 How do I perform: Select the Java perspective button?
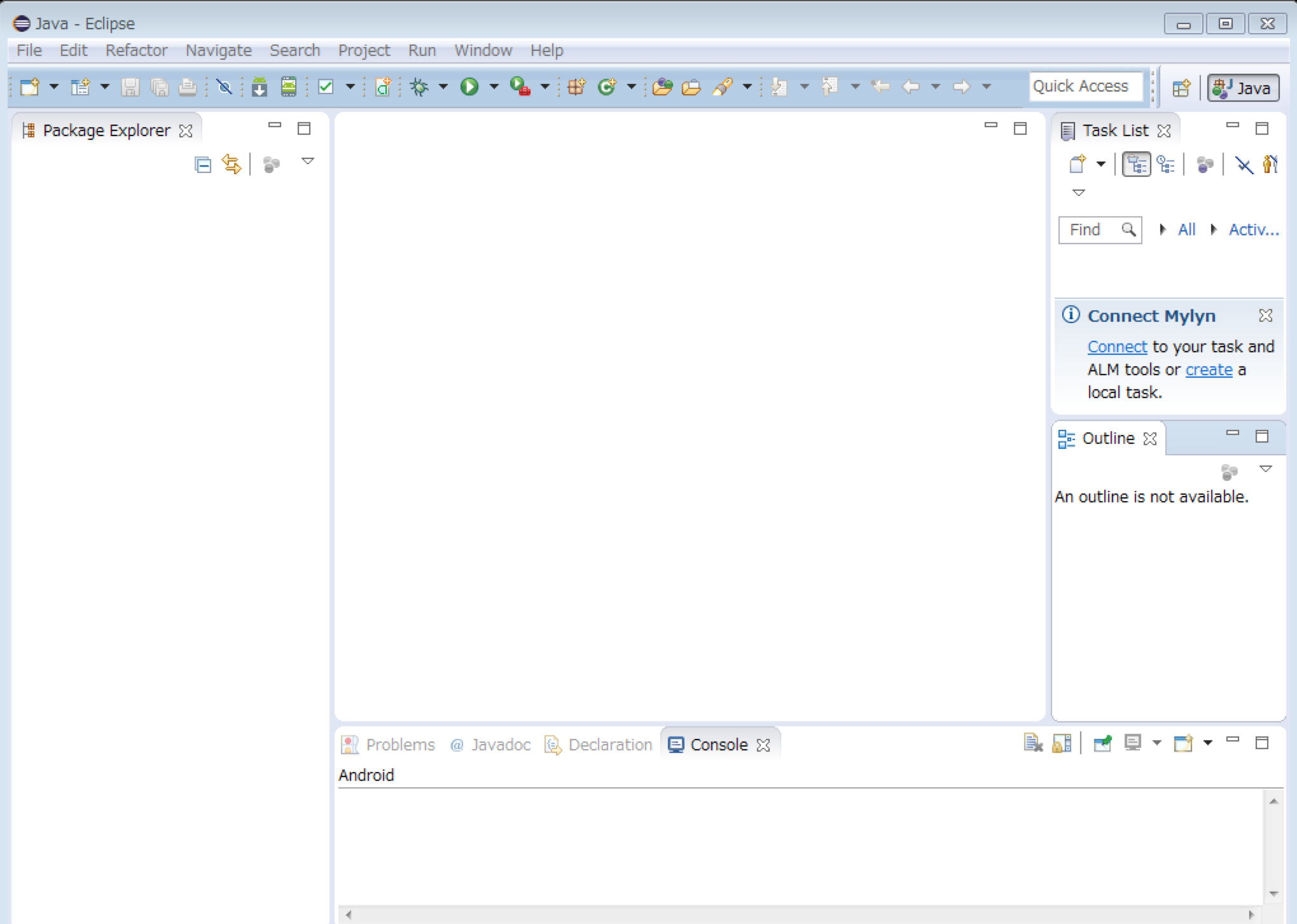point(1243,88)
